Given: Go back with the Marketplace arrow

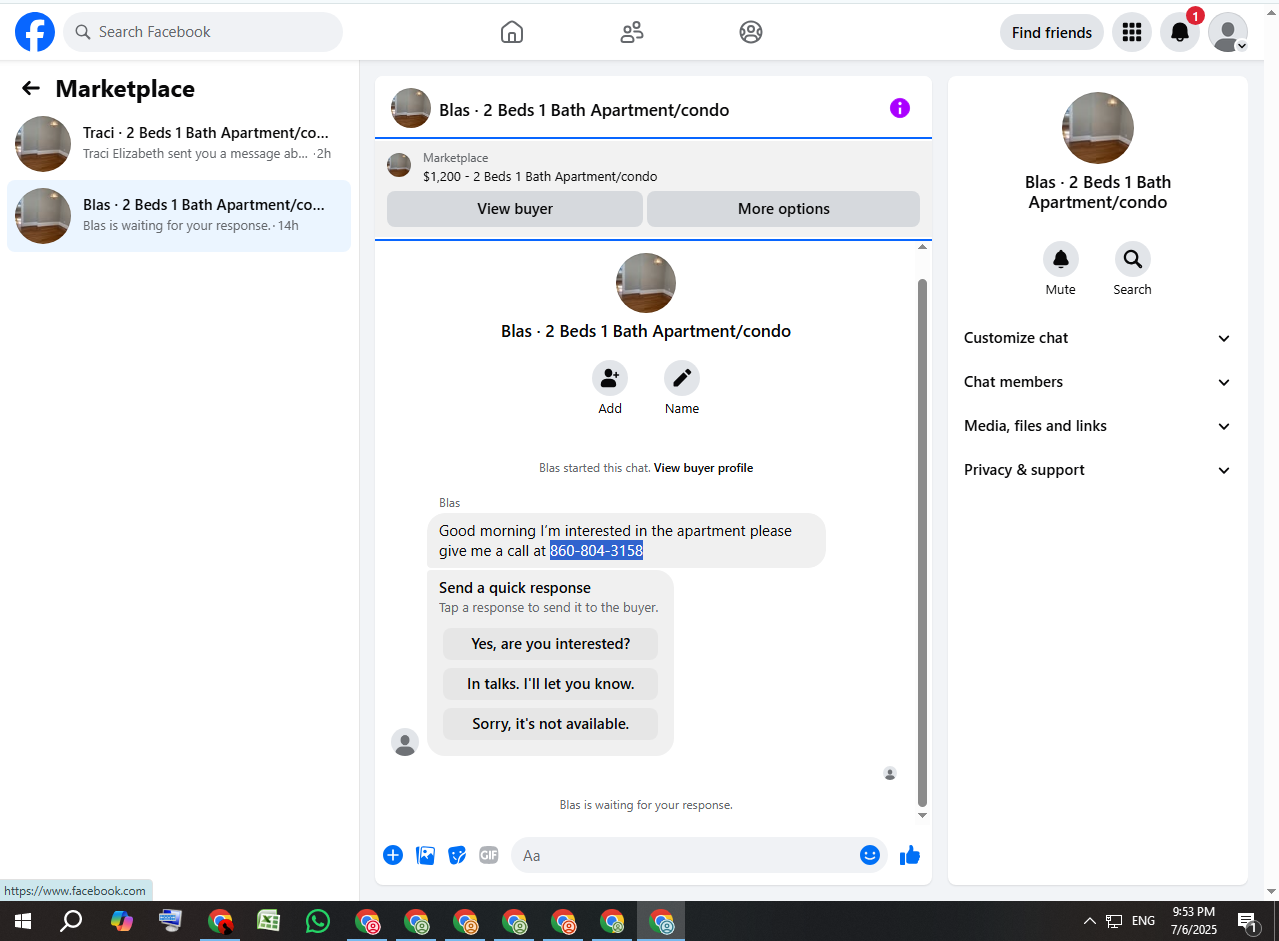Looking at the screenshot, I should click(31, 88).
